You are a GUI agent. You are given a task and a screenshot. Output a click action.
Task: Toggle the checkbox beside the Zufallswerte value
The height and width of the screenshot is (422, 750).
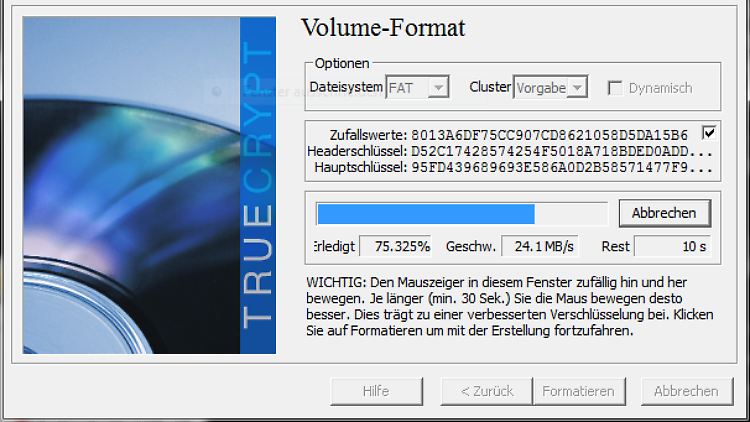point(709,133)
